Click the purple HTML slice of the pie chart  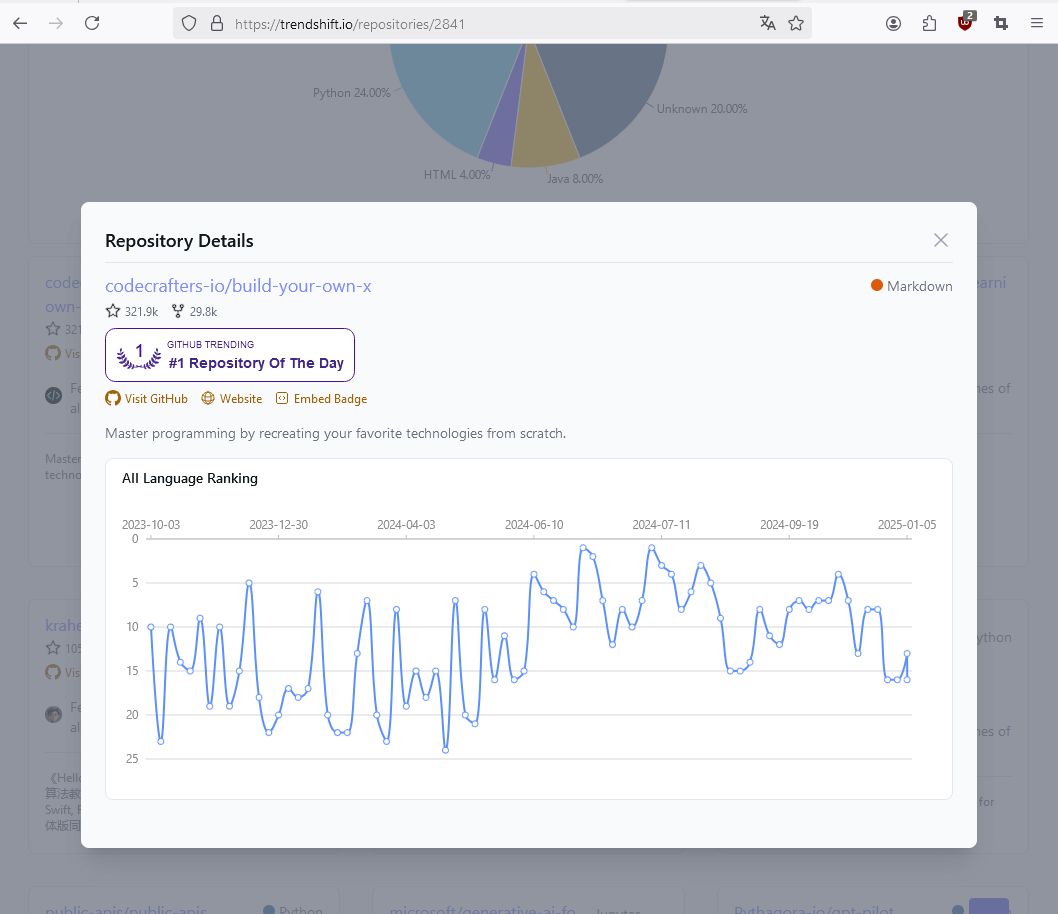click(x=503, y=132)
